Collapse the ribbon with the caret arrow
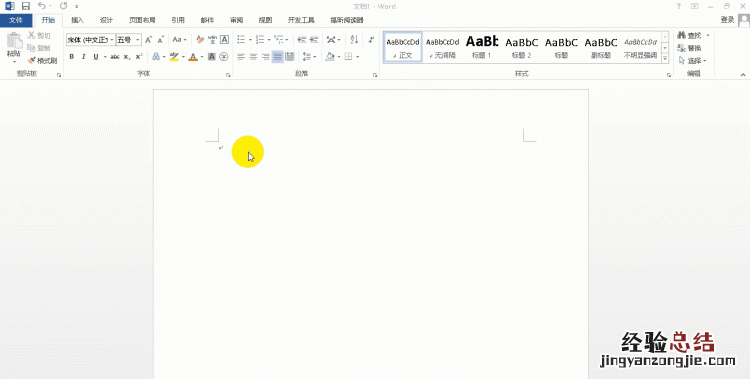This screenshot has height=379, width=750. coord(743,75)
